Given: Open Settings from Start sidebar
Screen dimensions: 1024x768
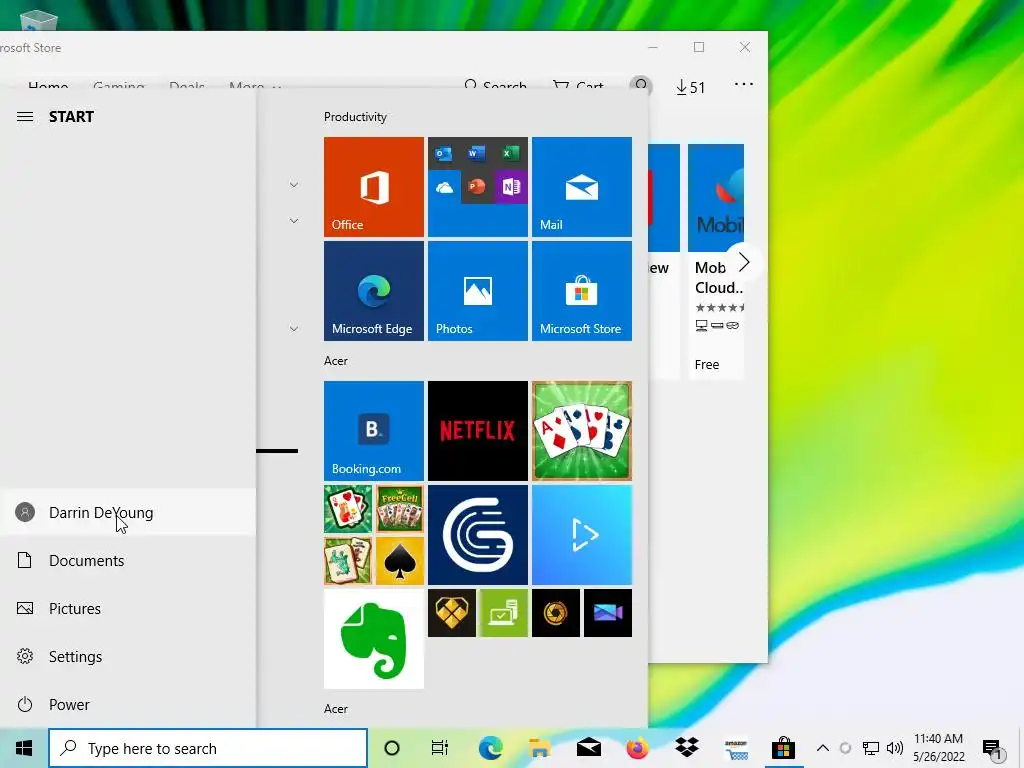Looking at the screenshot, I should coord(127,656).
